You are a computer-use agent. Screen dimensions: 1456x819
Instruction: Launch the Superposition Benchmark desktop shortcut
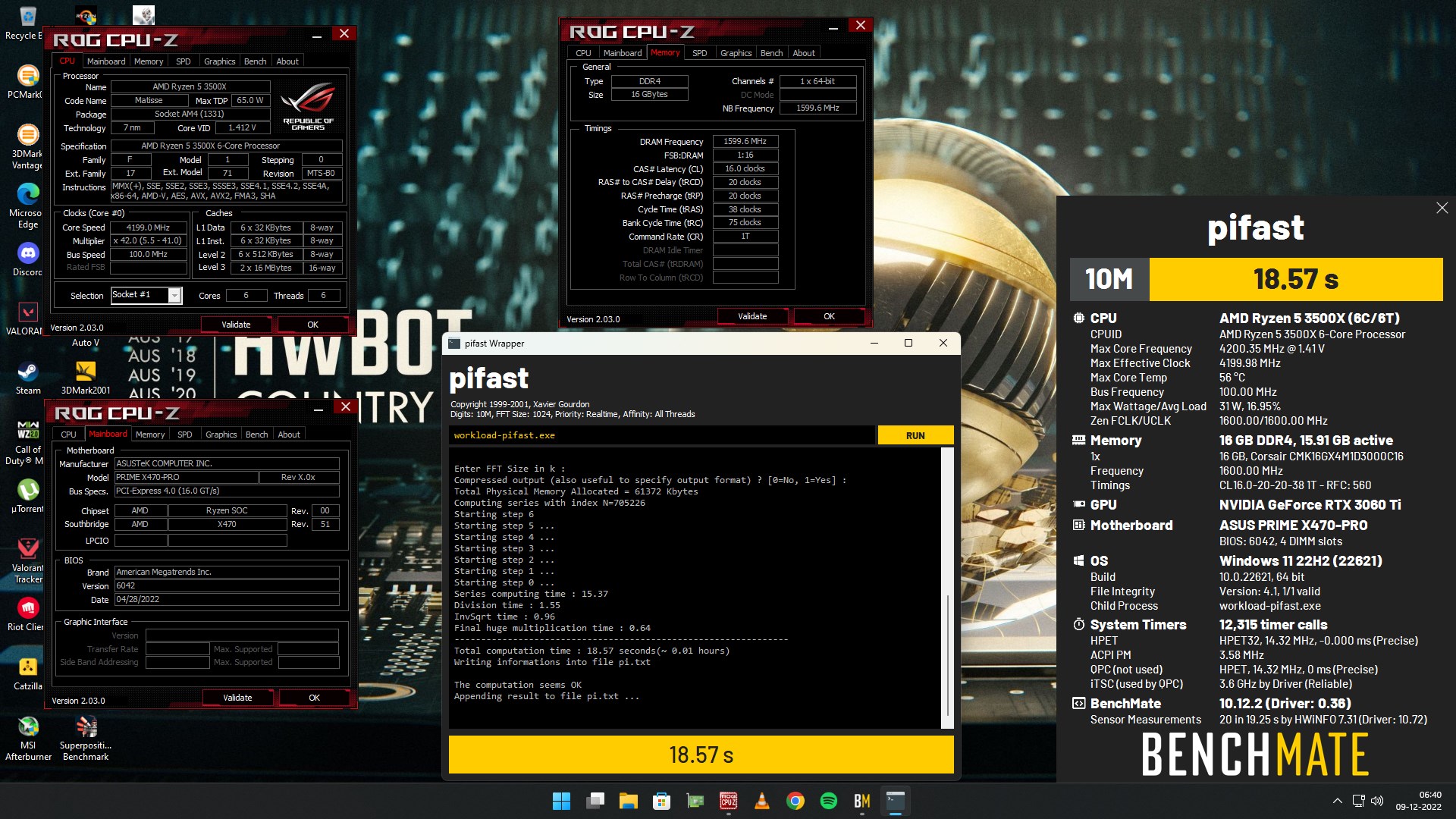click(86, 739)
